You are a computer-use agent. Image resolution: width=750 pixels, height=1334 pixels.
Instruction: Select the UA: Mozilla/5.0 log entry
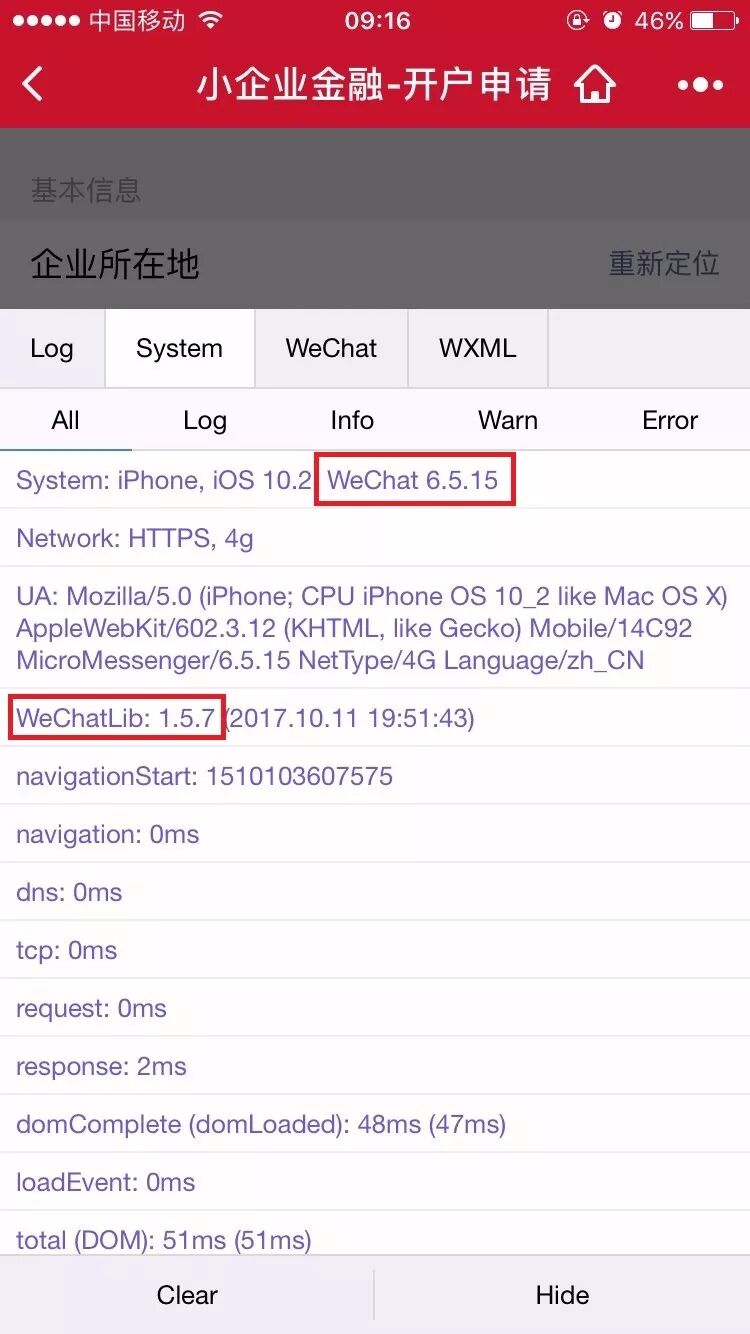click(375, 628)
